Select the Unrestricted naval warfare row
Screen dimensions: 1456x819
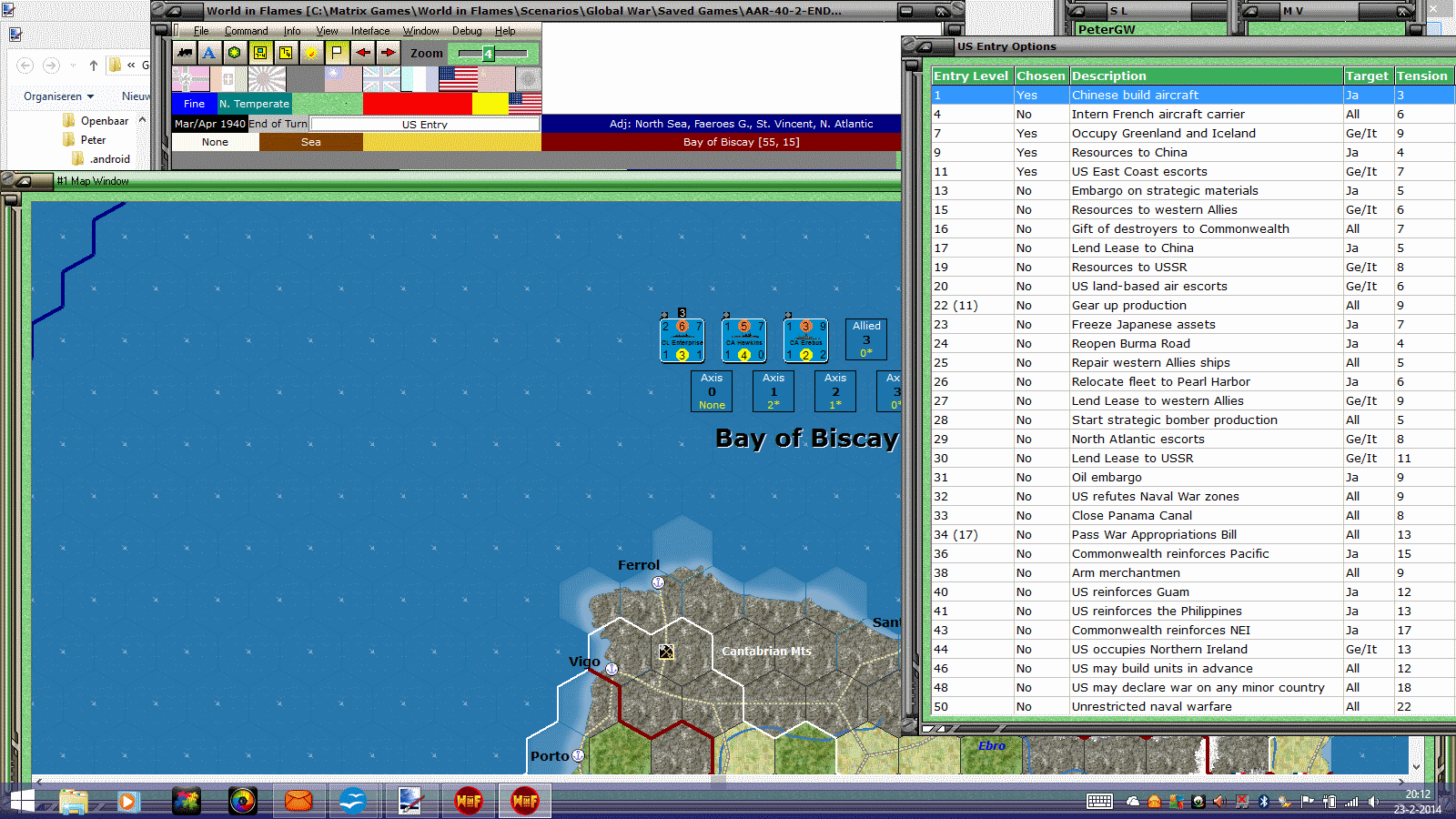click(x=1193, y=706)
